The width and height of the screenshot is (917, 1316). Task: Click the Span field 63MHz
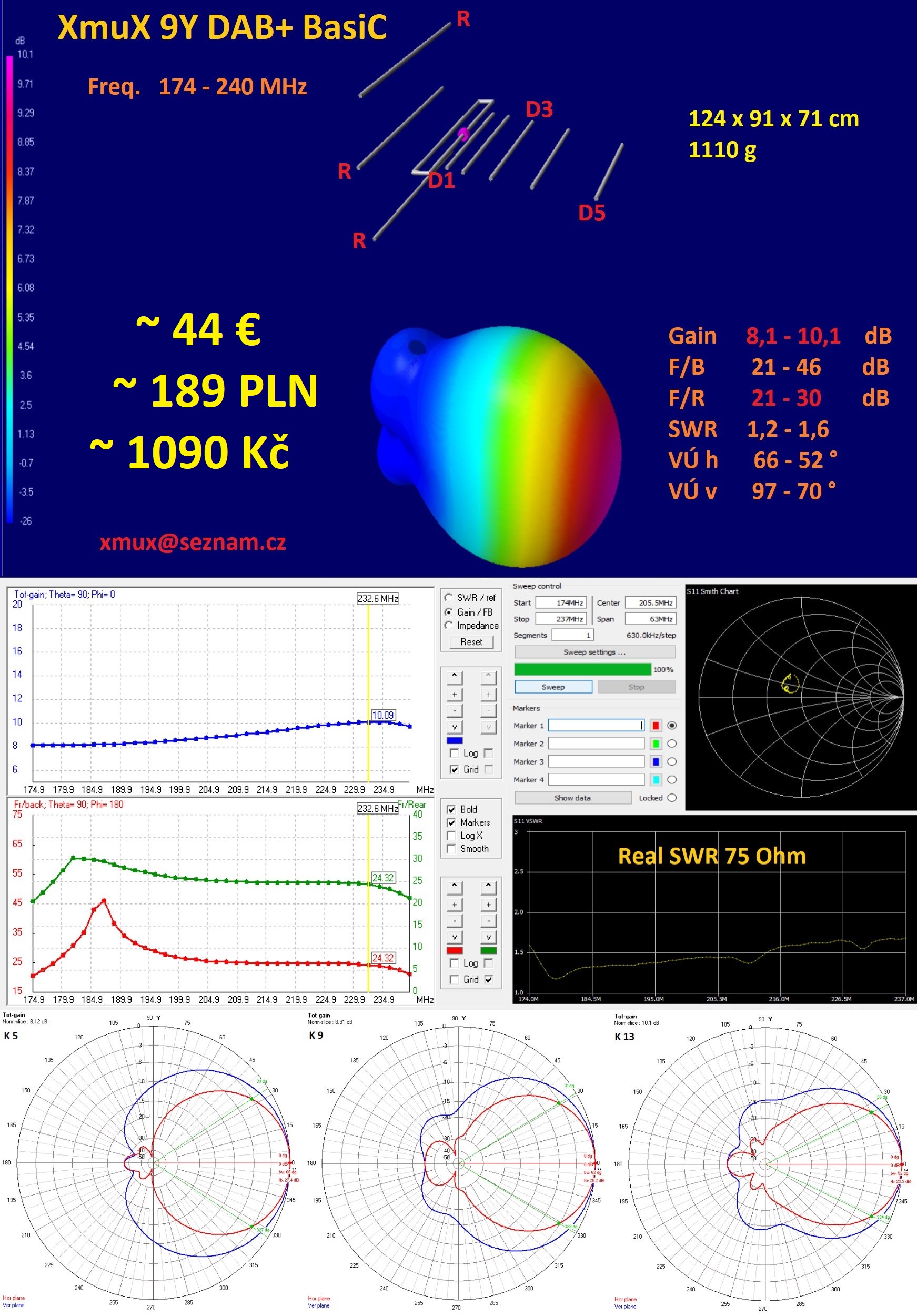pos(650,619)
